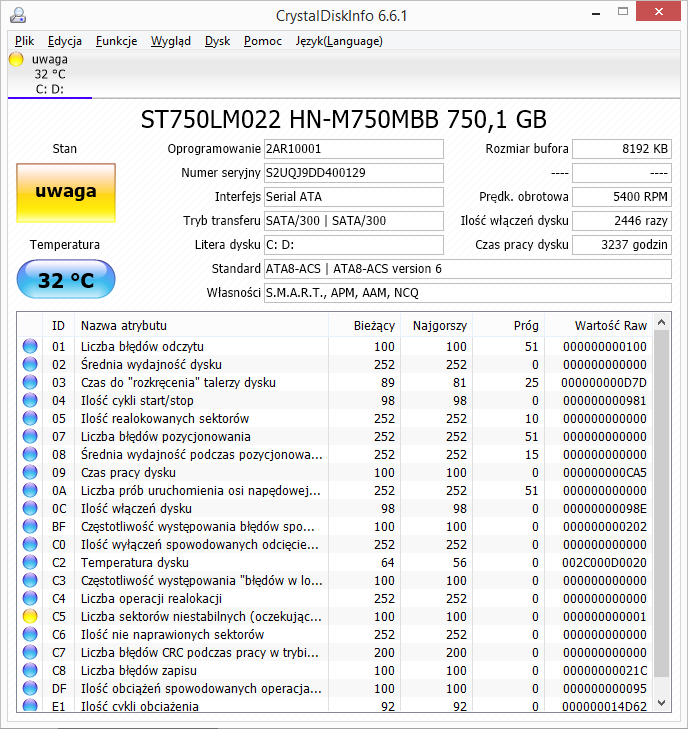Viewport: 688px width, 729px height.
Task: Select row 'Liczba sektorów niestabilnych'
Action: point(336,616)
